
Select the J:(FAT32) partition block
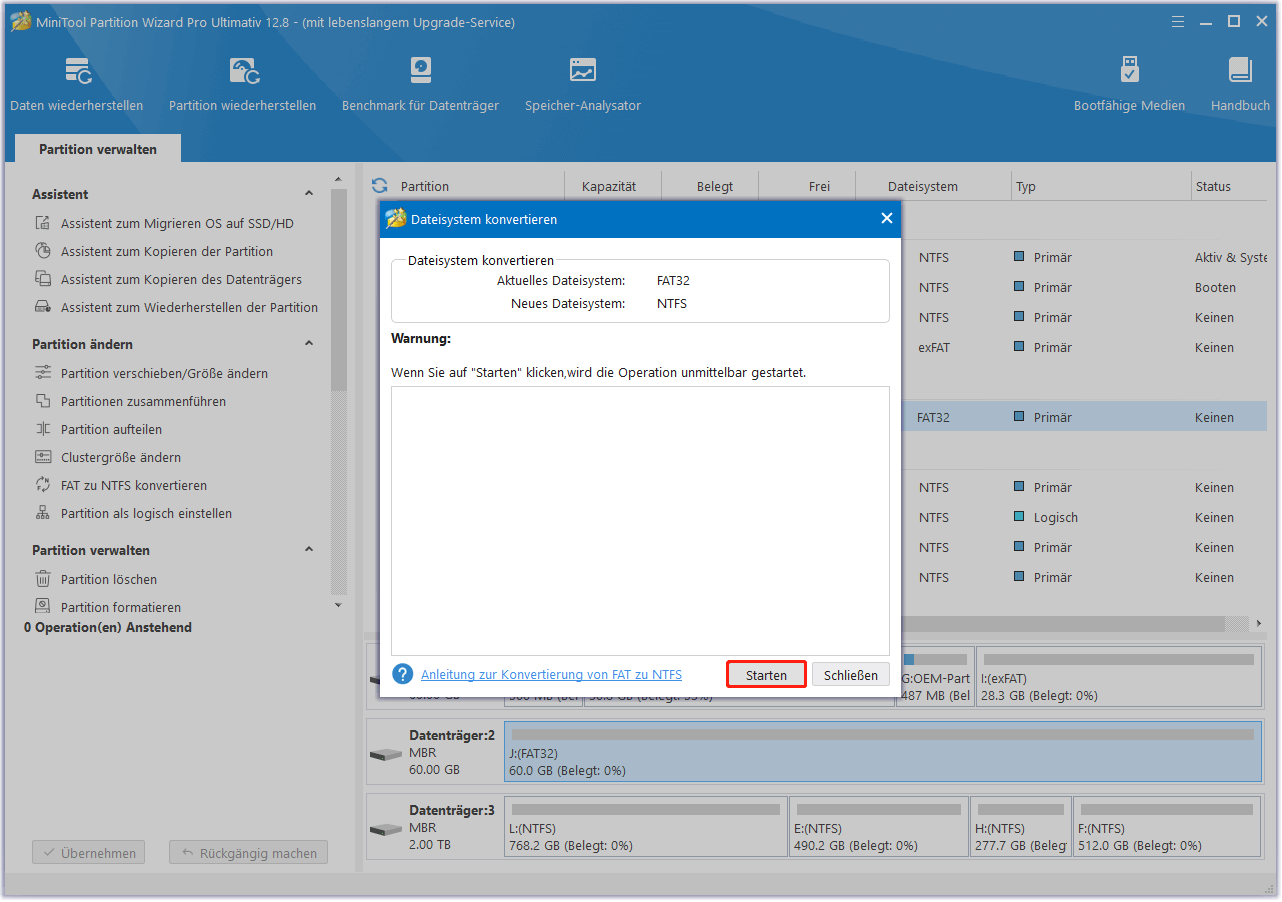(x=883, y=752)
